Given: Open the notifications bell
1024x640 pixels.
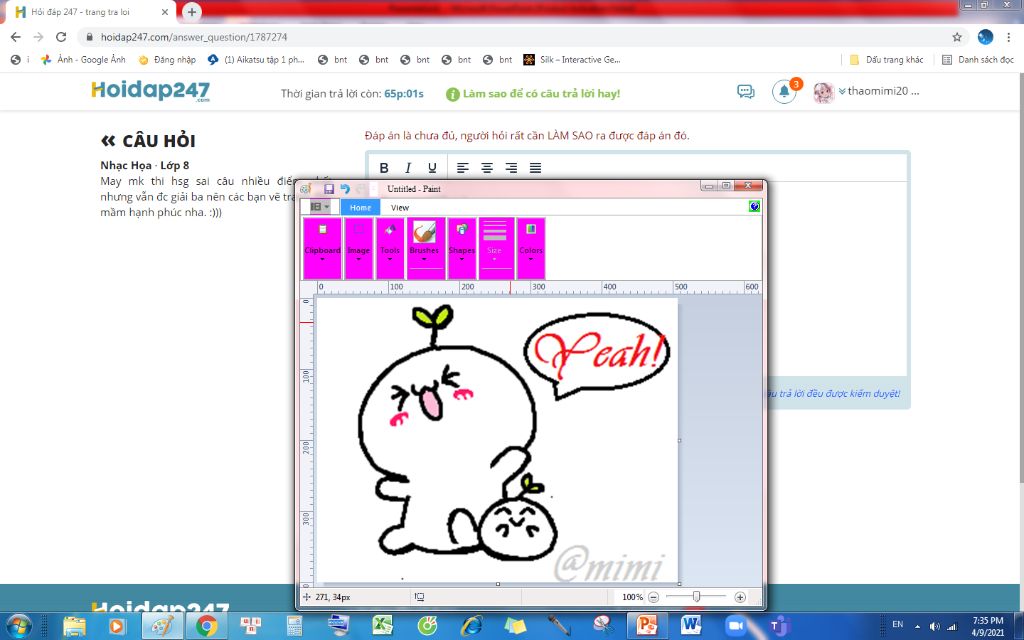Looking at the screenshot, I should 784,91.
